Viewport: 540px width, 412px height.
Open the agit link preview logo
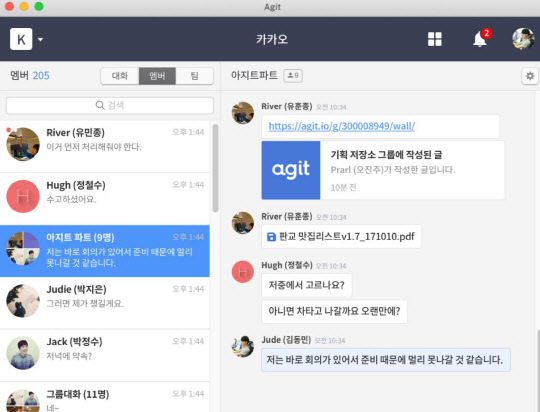click(x=291, y=170)
